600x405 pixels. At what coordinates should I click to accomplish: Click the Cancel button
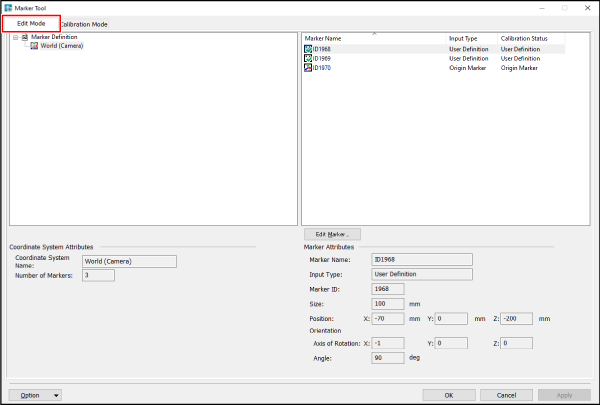pos(506,395)
